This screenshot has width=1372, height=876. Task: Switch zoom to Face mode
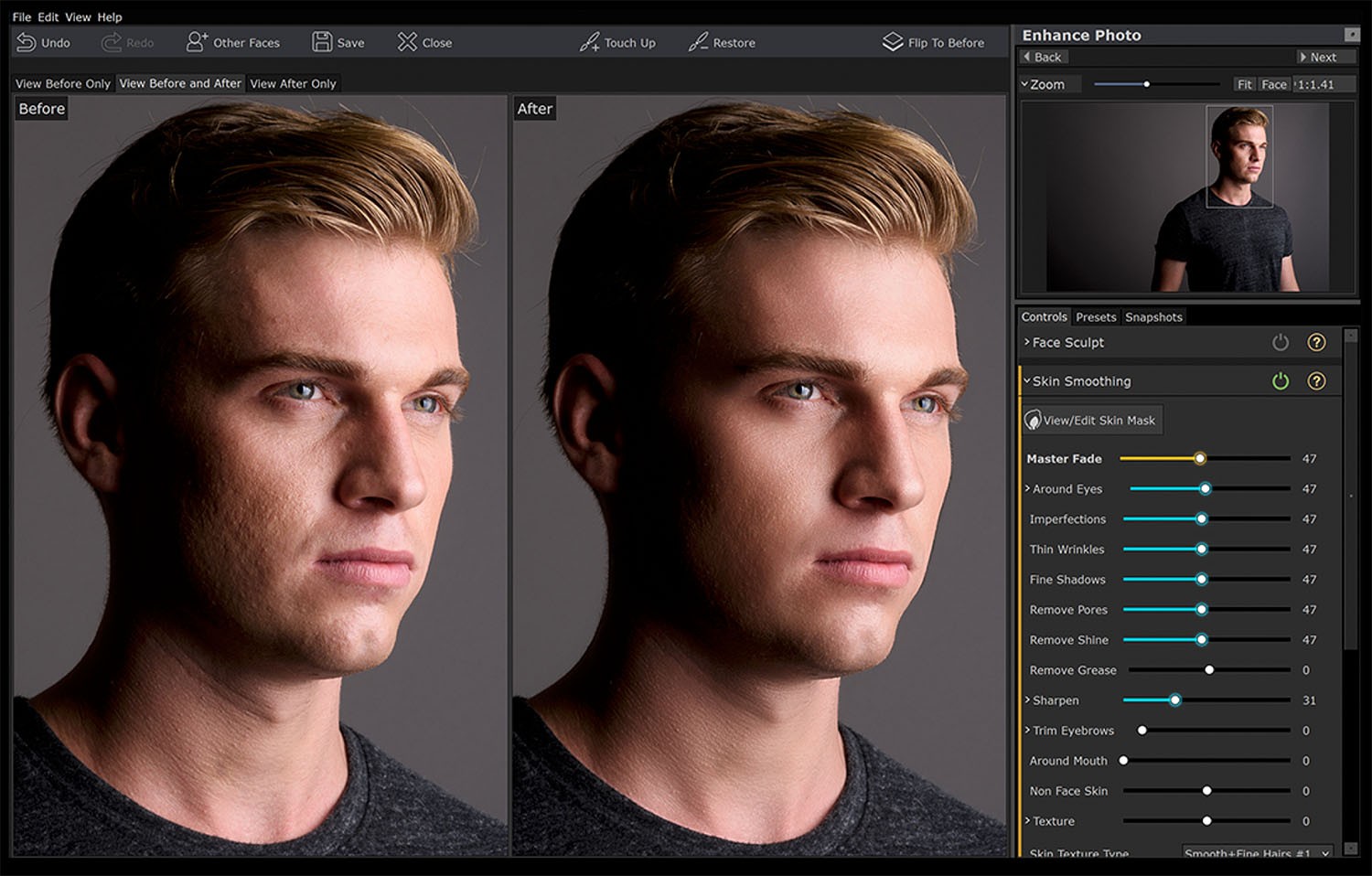(1273, 83)
